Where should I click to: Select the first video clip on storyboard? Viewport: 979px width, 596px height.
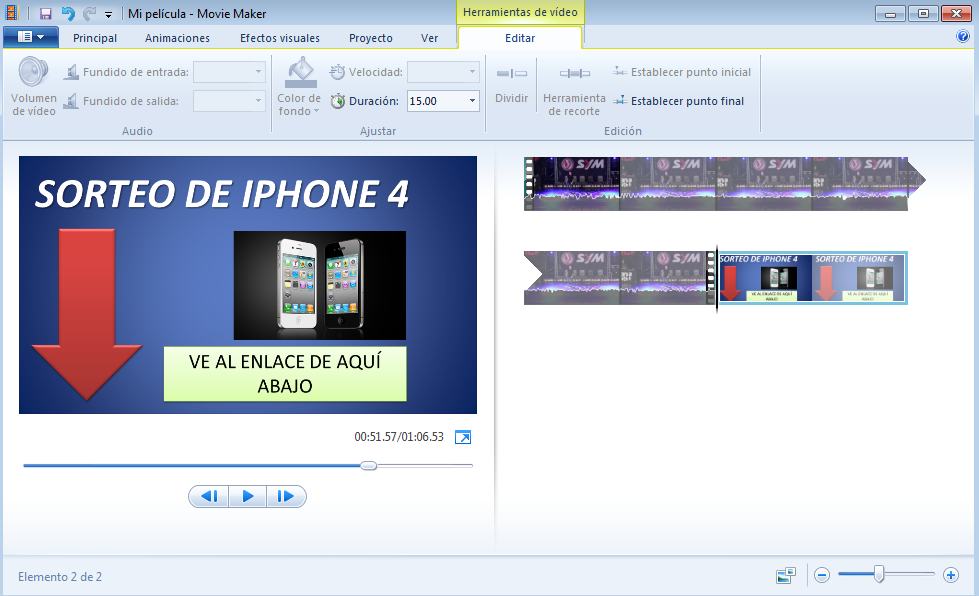(x=724, y=183)
